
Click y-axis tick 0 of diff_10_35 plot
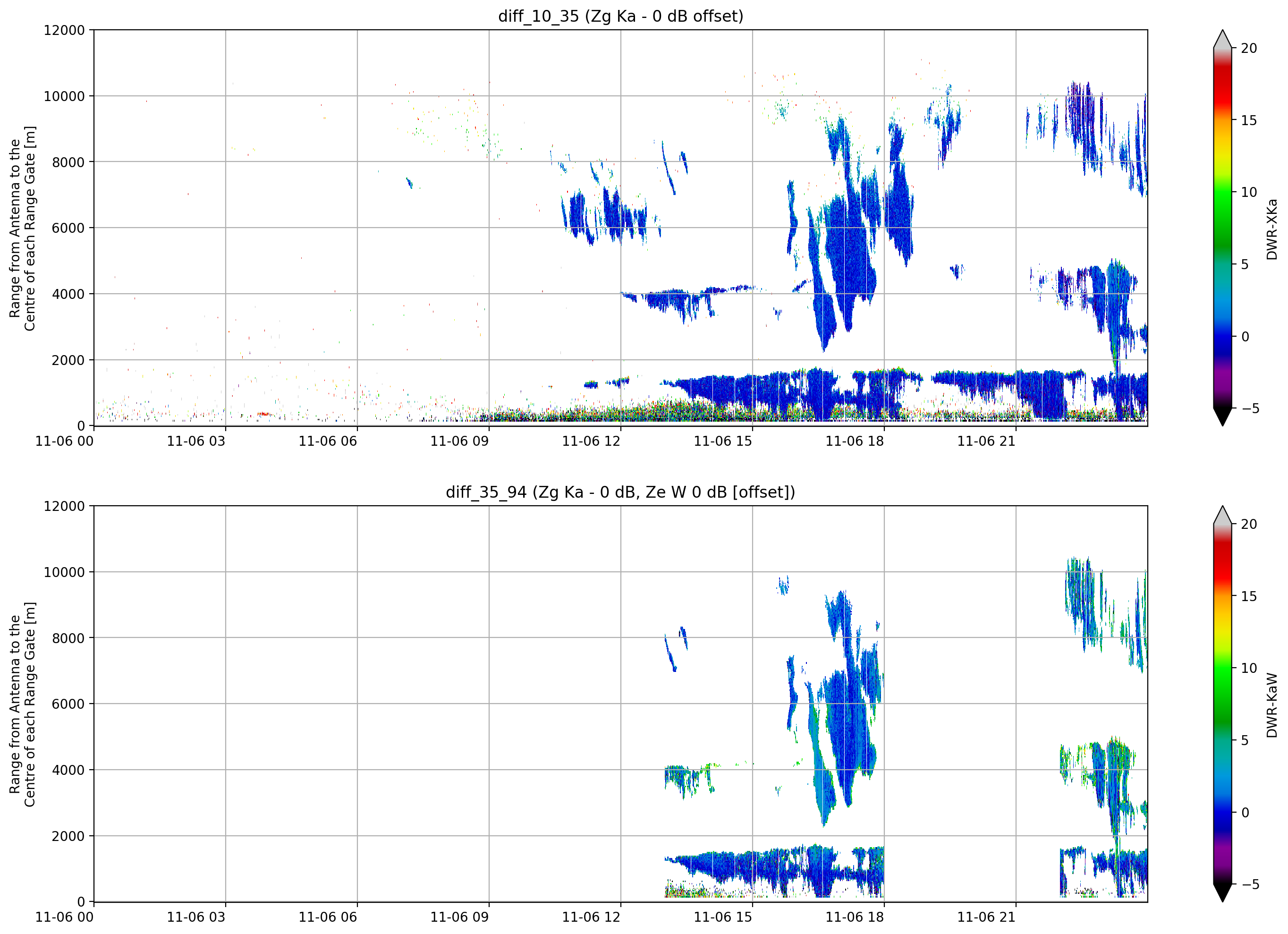(x=81, y=426)
